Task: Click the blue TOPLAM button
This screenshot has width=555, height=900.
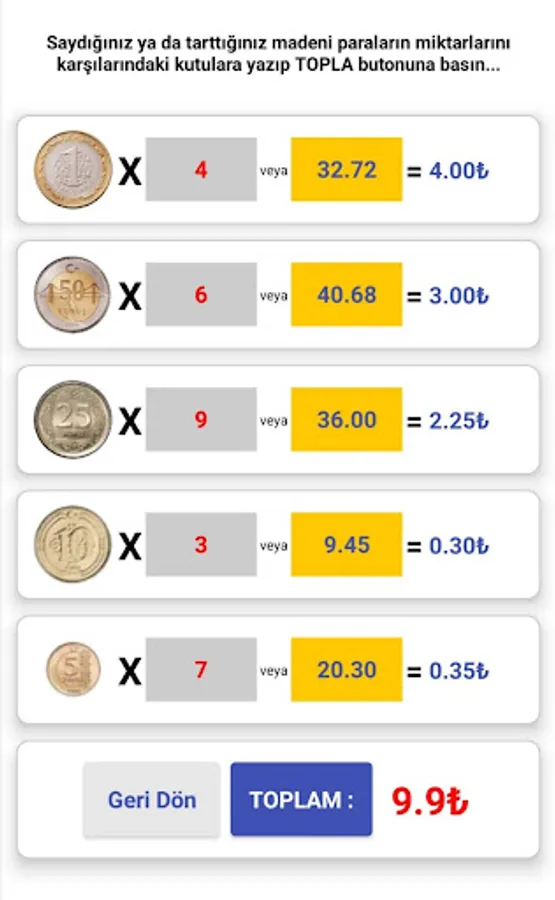Action: [x=301, y=799]
